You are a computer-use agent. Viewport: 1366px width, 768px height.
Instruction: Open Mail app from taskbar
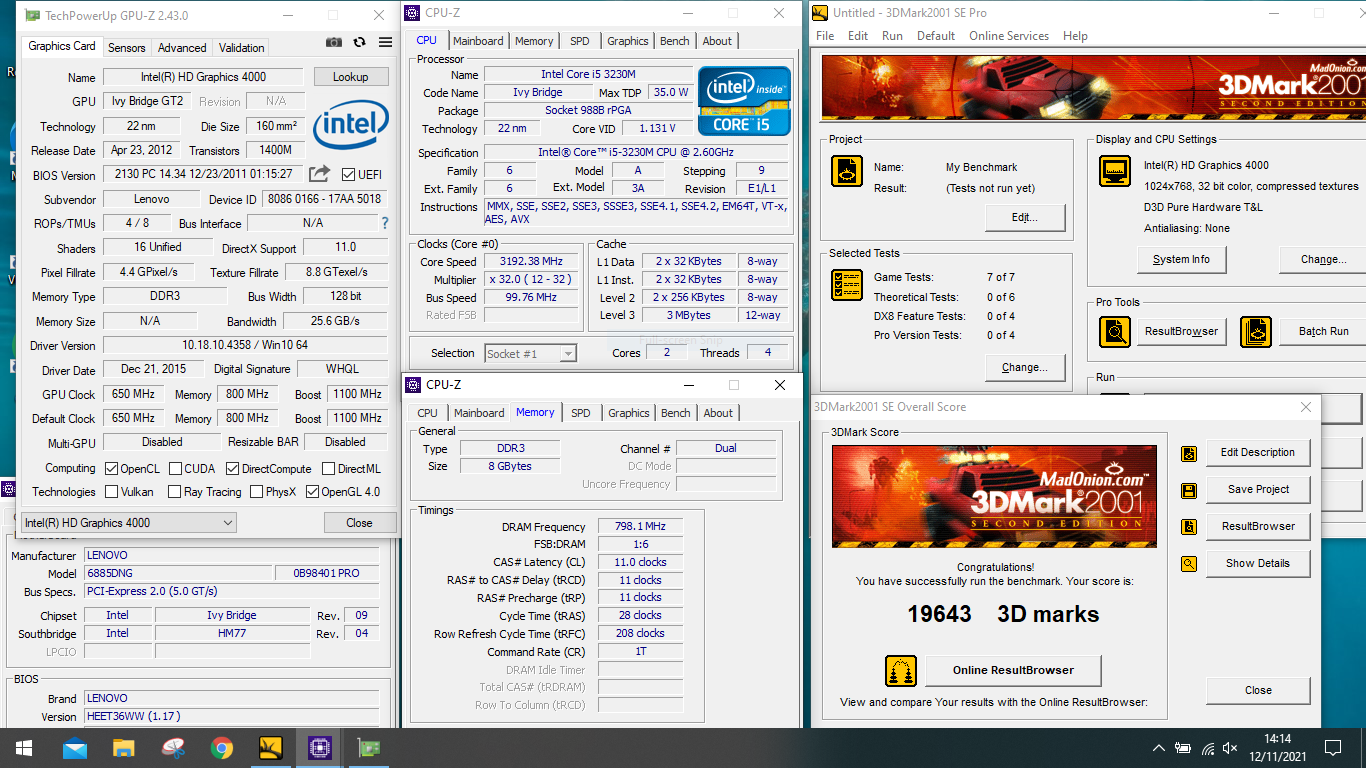(x=75, y=748)
